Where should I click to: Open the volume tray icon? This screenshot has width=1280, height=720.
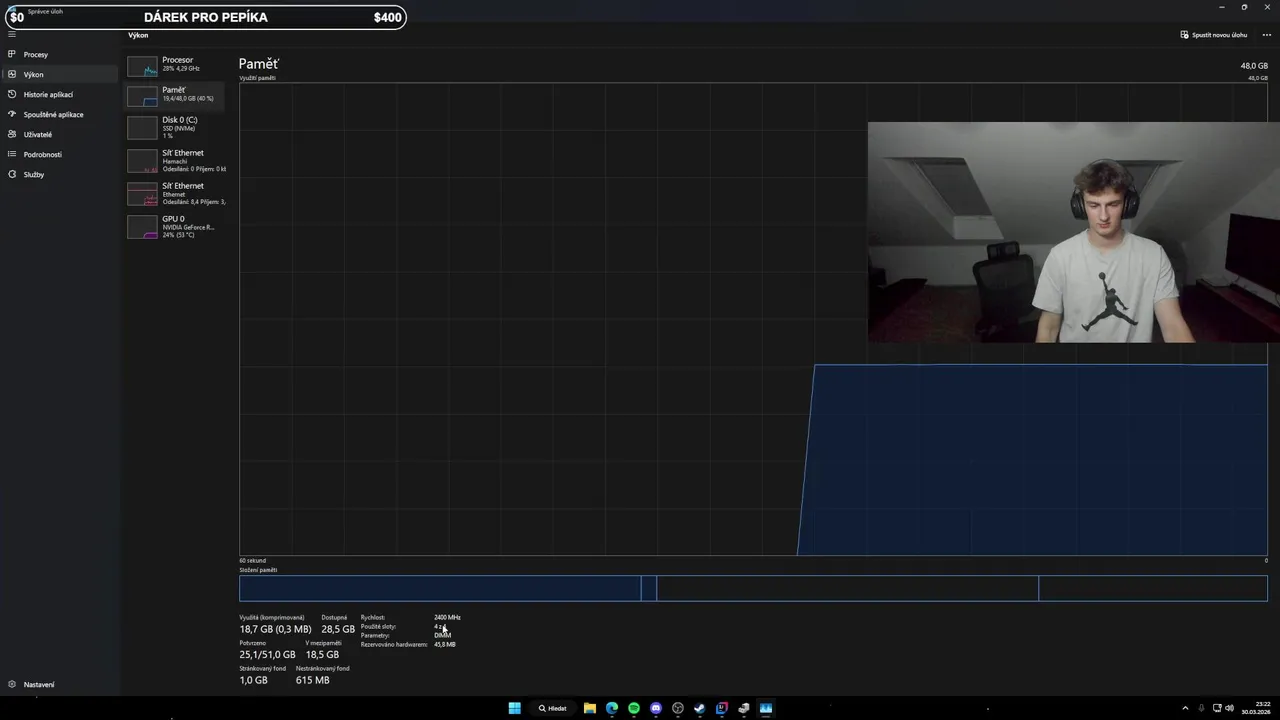click(x=1229, y=708)
